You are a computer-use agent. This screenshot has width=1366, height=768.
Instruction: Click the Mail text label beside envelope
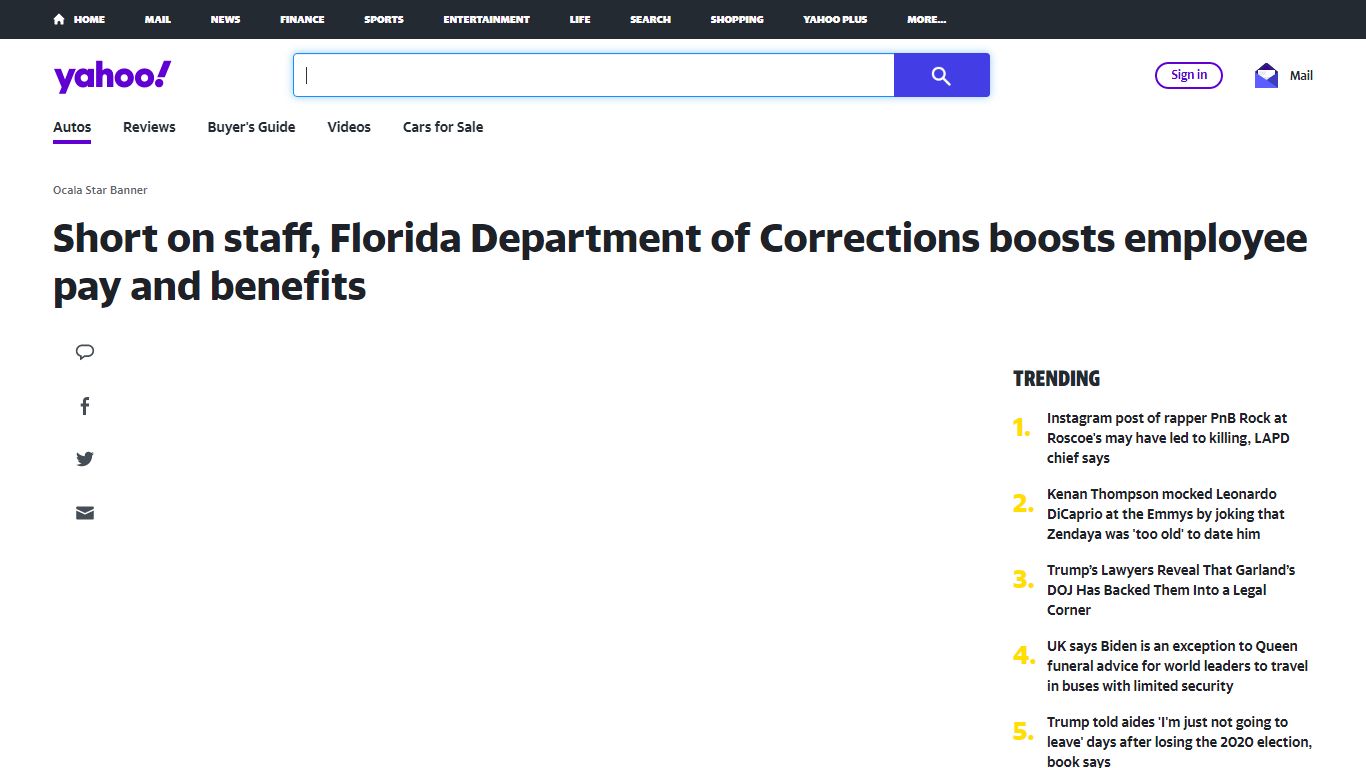(1301, 76)
